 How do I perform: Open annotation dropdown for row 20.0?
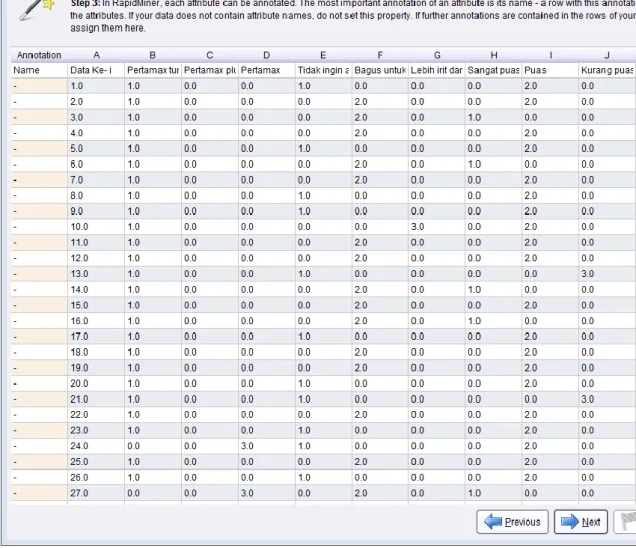[39, 384]
